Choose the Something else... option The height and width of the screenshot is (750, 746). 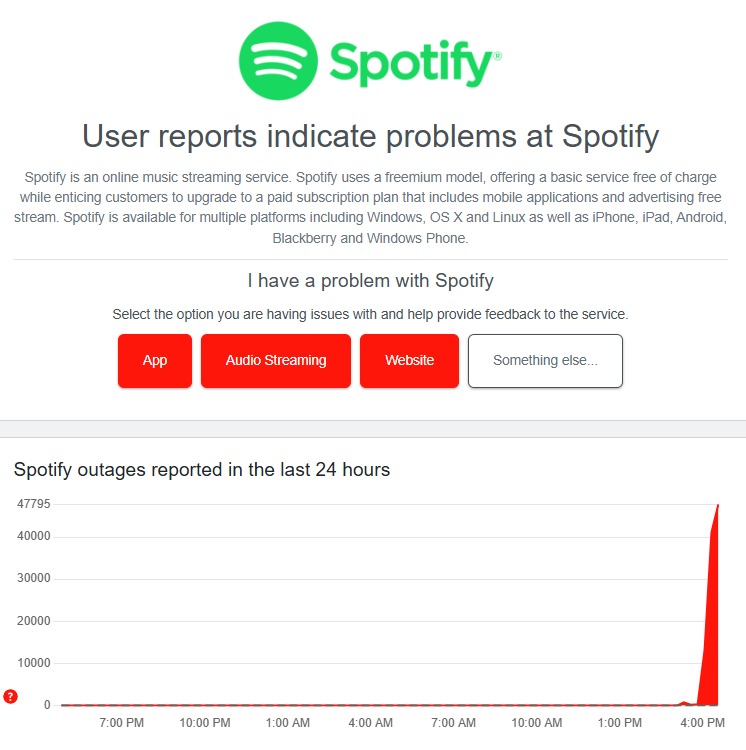tap(545, 361)
